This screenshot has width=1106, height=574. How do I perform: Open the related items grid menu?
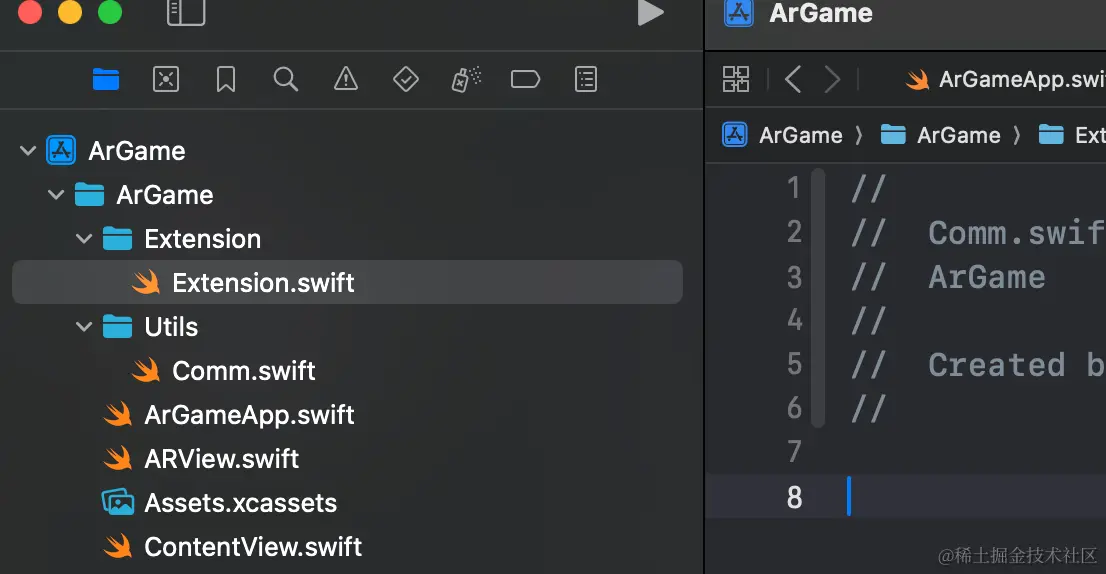pos(736,79)
